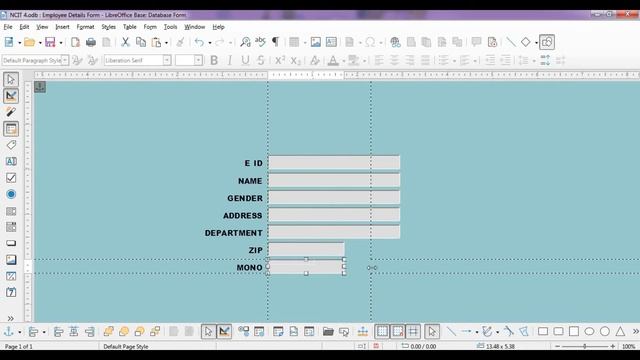The height and width of the screenshot is (360, 640).
Task: Open the font size dropdown
Action: point(198,60)
